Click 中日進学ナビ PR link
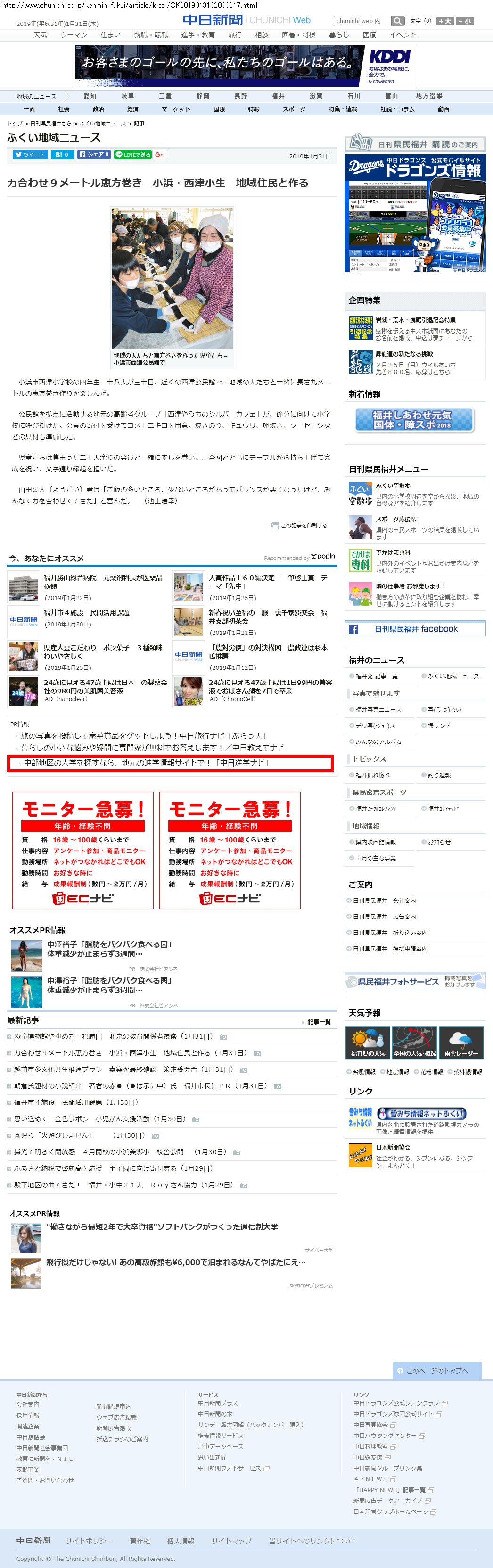The image size is (493, 1568). [146, 763]
